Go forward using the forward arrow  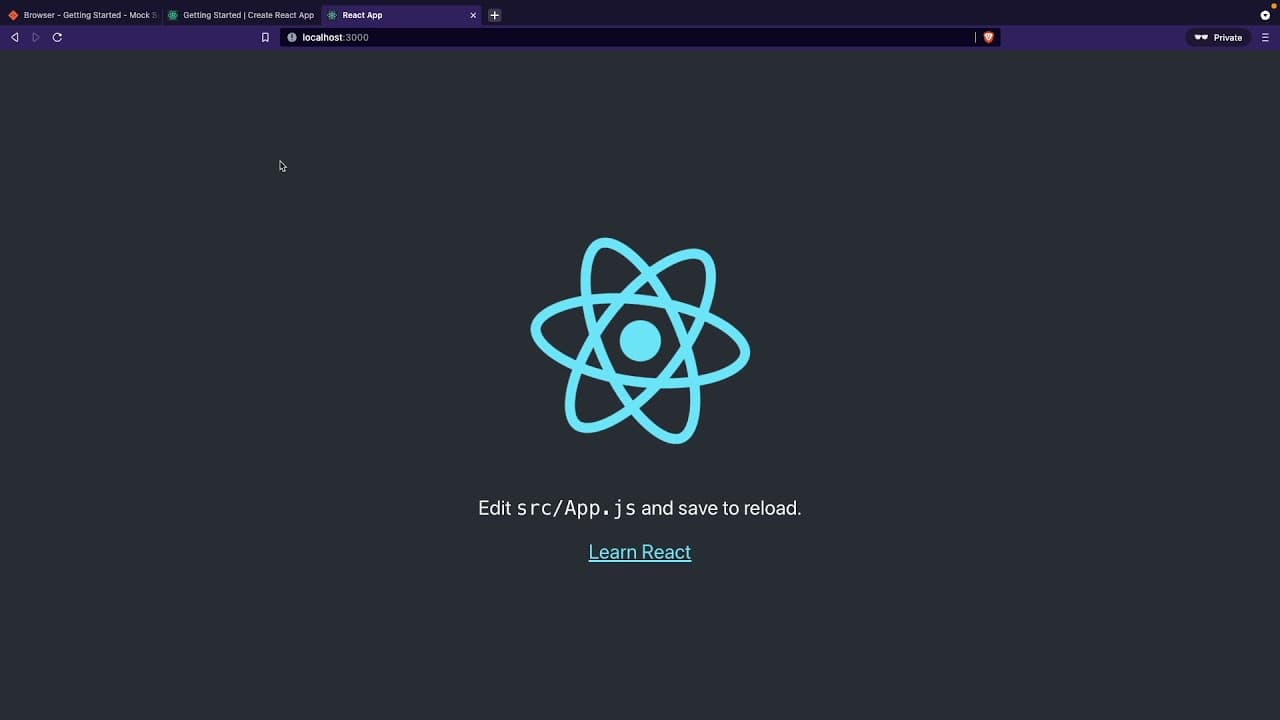click(x=36, y=37)
